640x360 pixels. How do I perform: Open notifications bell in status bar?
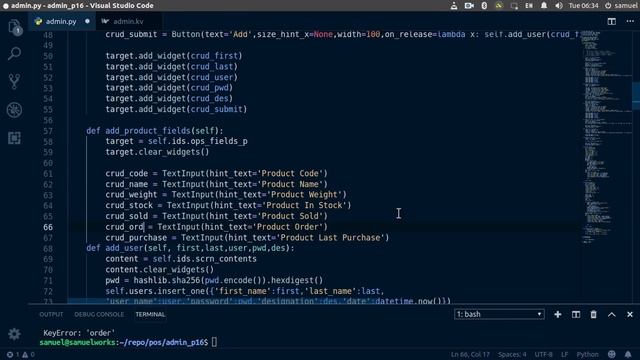tap(628, 354)
